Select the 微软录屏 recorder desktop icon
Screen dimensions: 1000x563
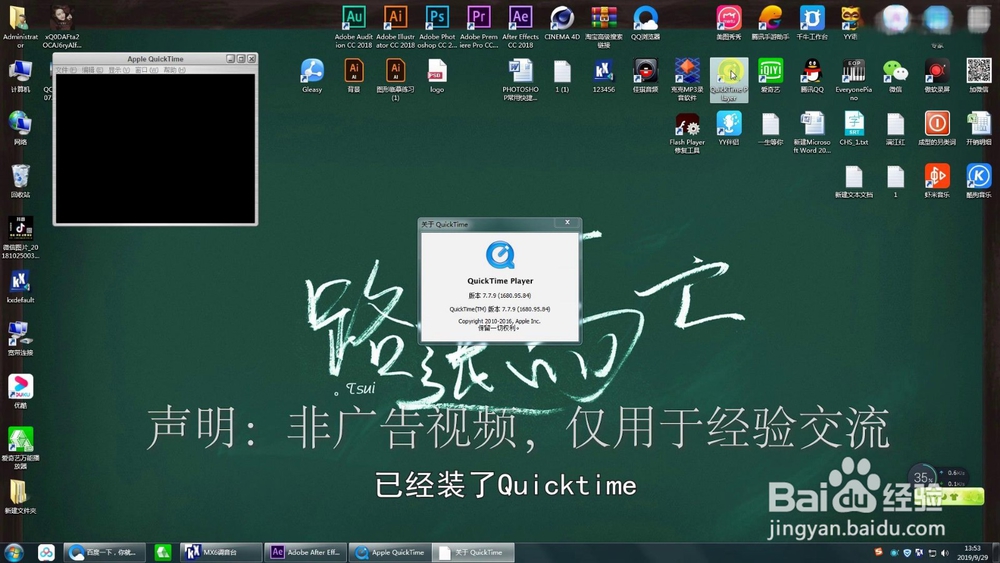pos(937,76)
